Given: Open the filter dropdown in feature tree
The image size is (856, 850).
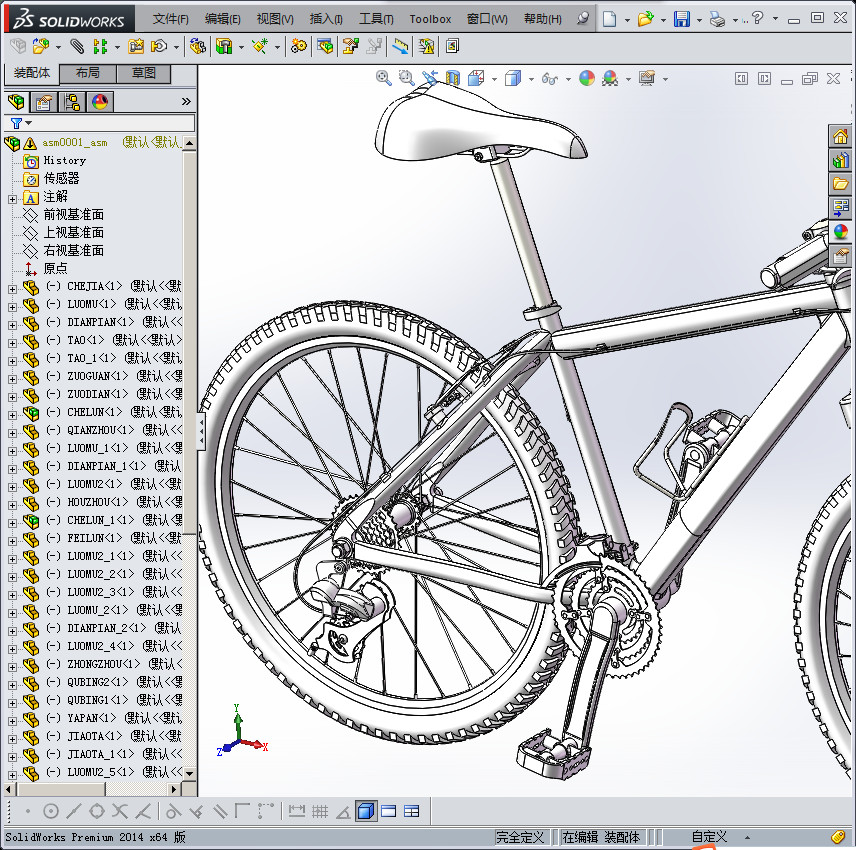Looking at the screenshot, I should (29, 123).
